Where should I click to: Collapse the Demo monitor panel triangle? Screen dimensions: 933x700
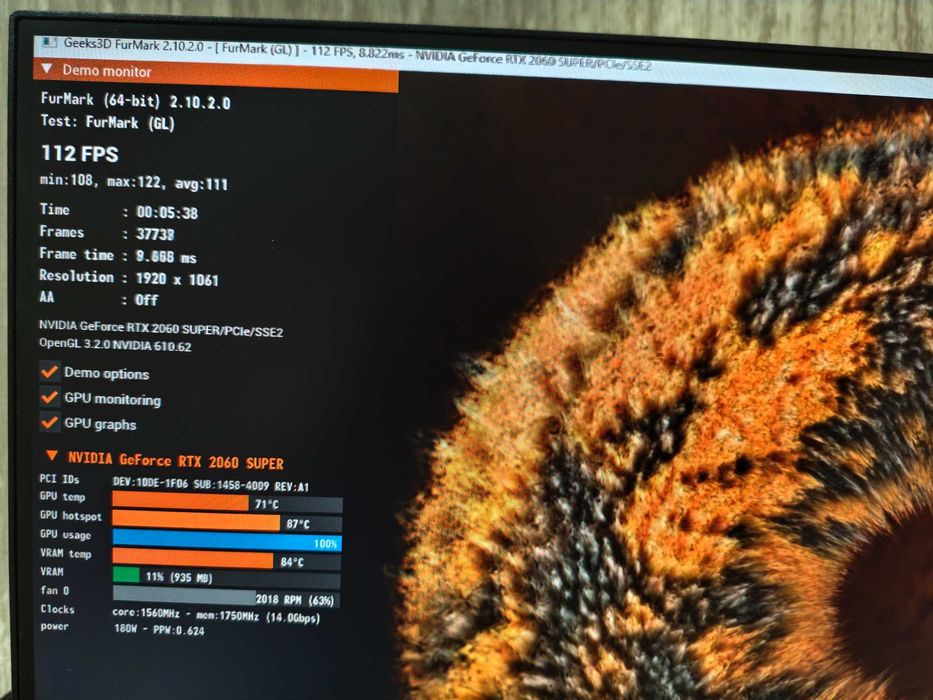tap(47, 69)
